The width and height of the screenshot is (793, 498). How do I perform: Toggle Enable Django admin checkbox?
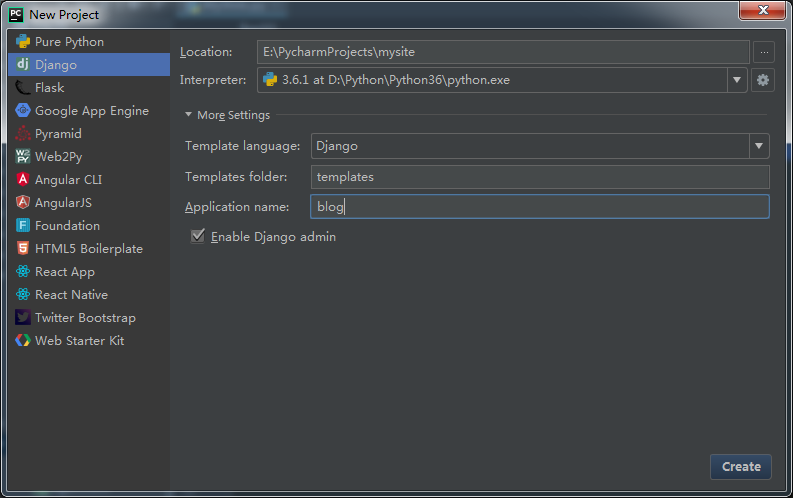(x=198, y=236)
